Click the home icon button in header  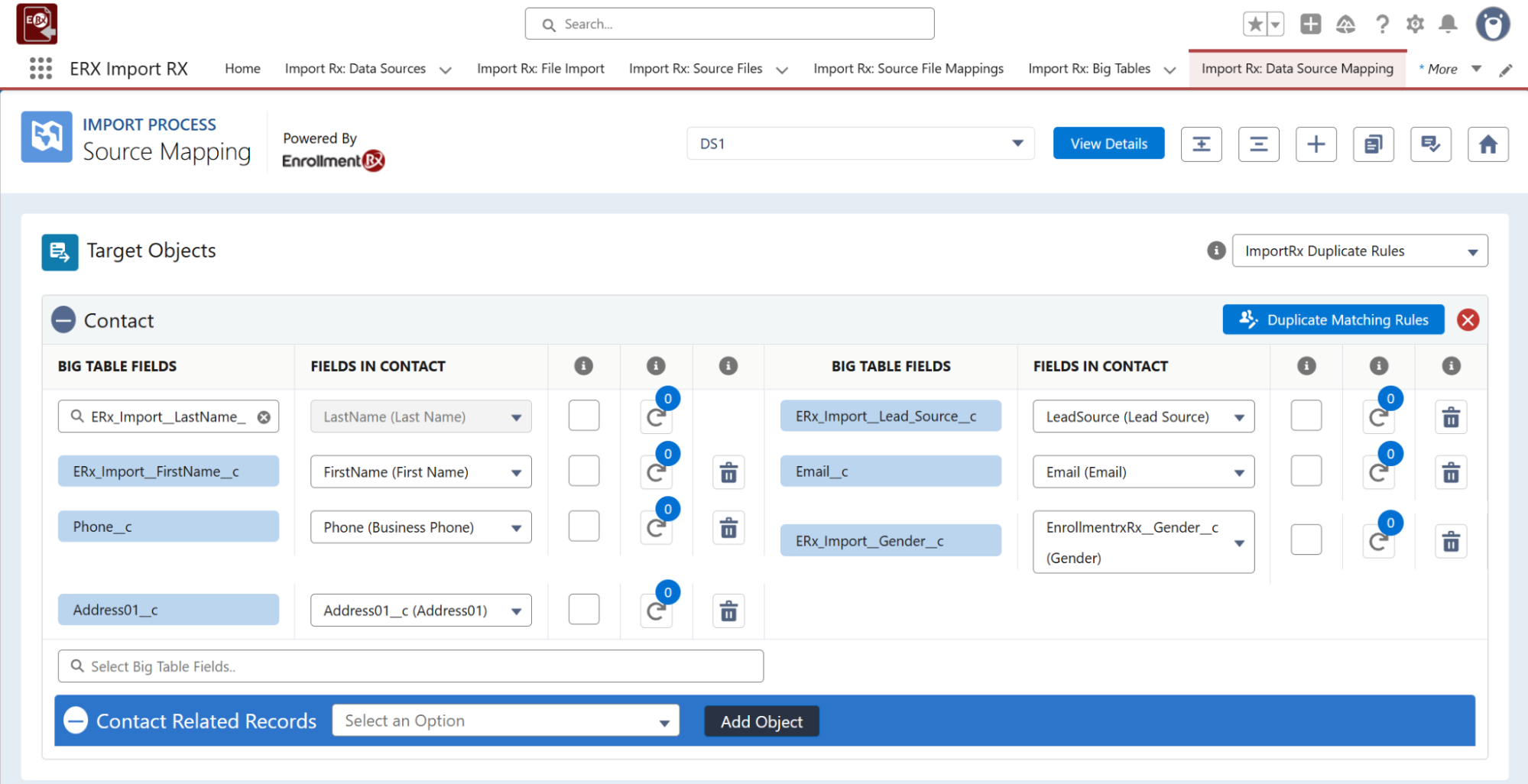click(x=1487, y=144)
